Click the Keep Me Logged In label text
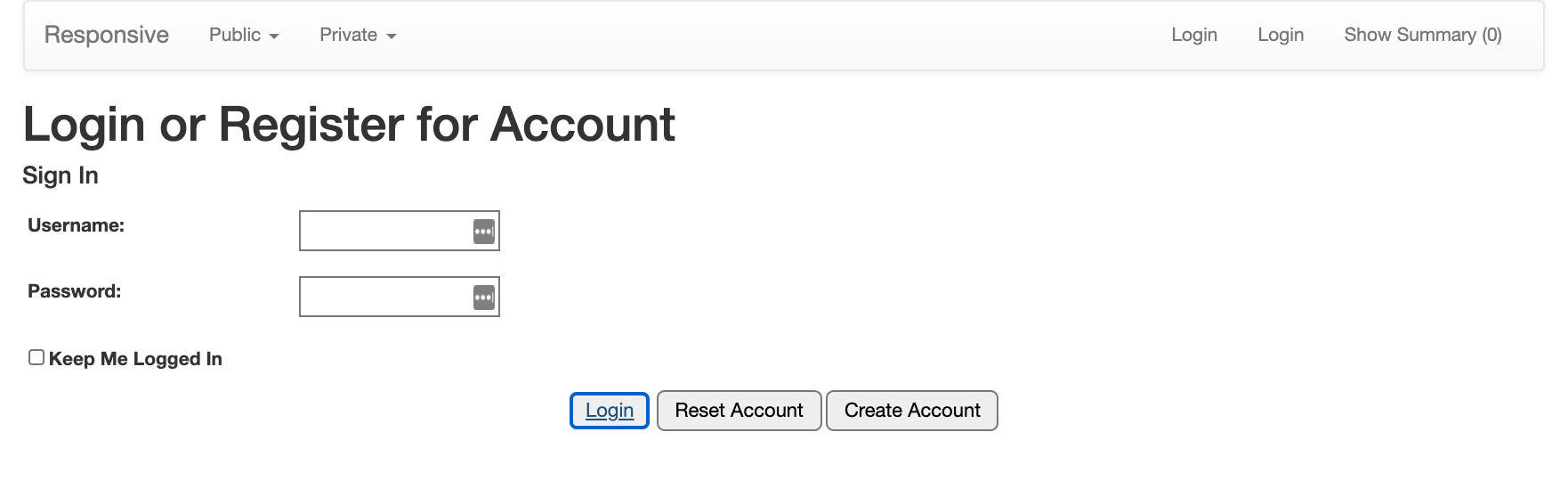This screenshot has height=481, width=1568. 135,359
